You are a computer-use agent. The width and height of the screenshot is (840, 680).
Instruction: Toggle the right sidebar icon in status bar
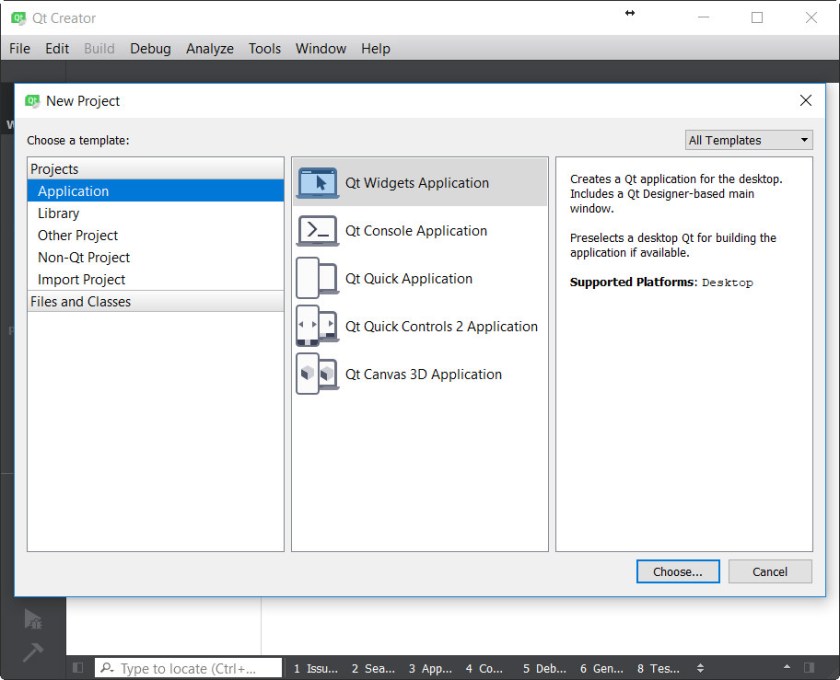point(809,668)
